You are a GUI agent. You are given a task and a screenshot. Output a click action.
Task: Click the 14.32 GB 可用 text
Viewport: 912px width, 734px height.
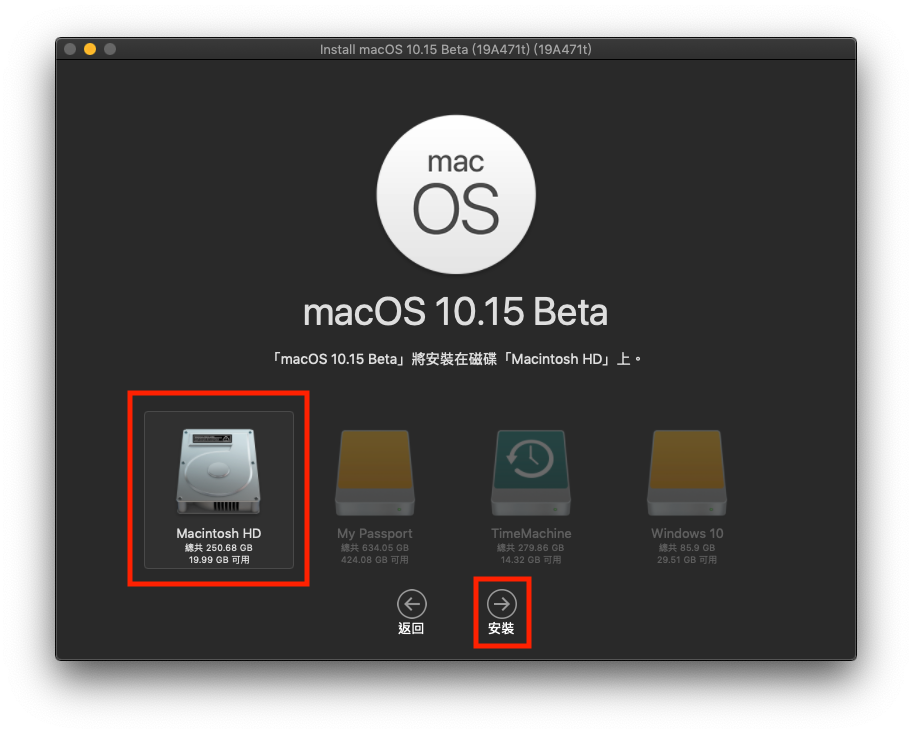[531, 560]
